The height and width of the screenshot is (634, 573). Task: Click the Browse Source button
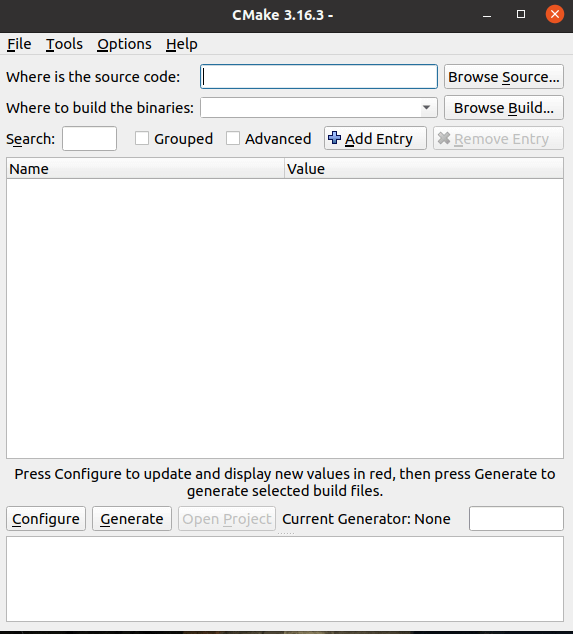click(x=503, y=77)
